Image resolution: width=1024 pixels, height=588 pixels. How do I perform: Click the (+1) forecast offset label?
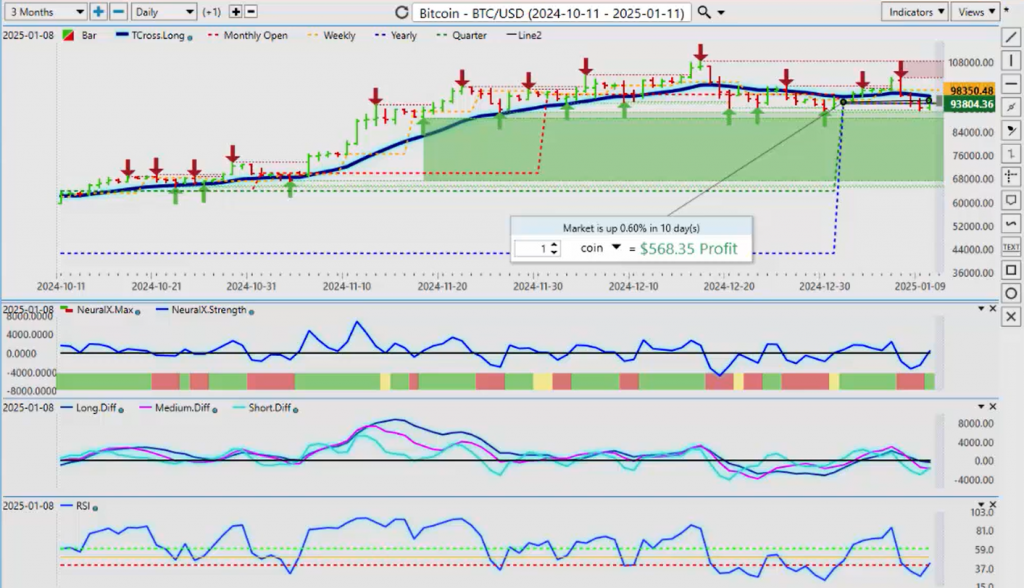[x=212, y=12]
